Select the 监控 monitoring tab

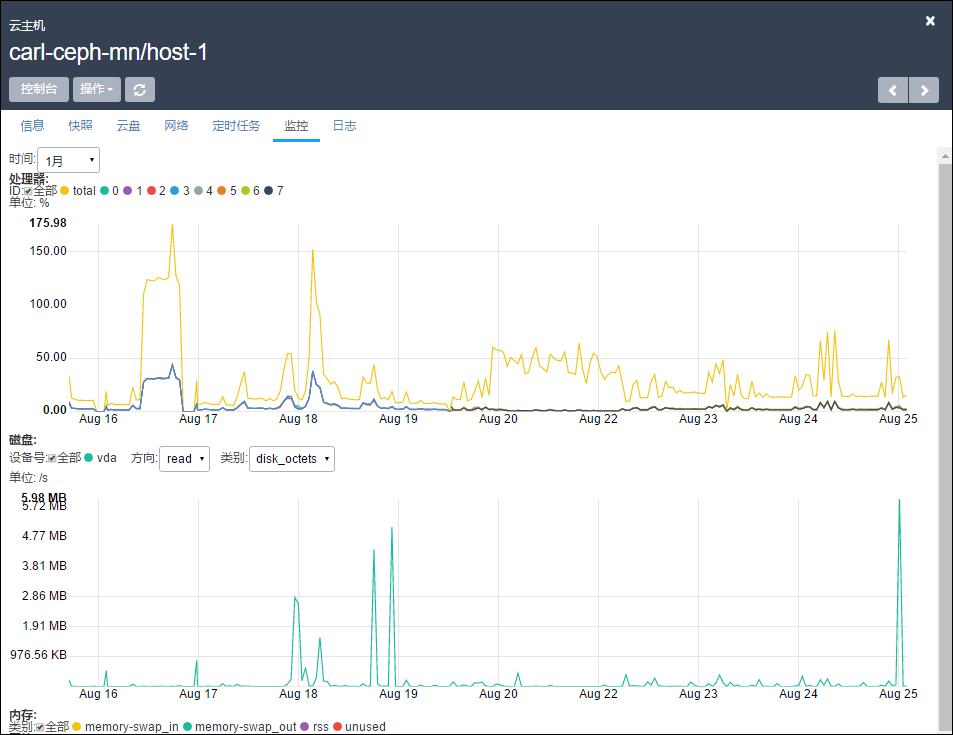click(296, 126)
